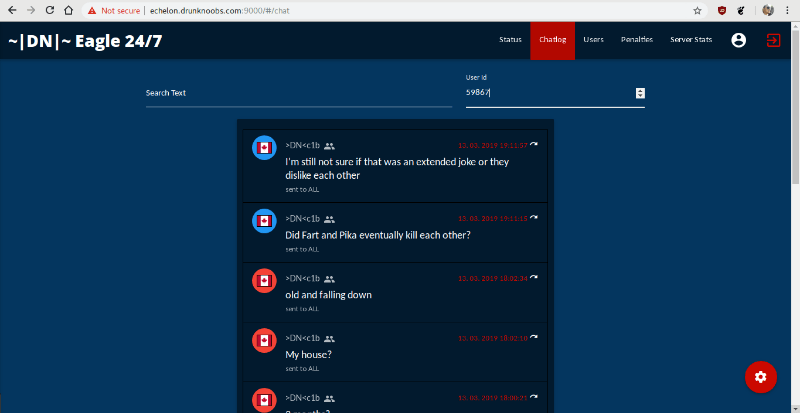
Task: Click the ~|DN|~ Eagle 24/7 title
Action: pyautogui.click(x=72, y=40)
